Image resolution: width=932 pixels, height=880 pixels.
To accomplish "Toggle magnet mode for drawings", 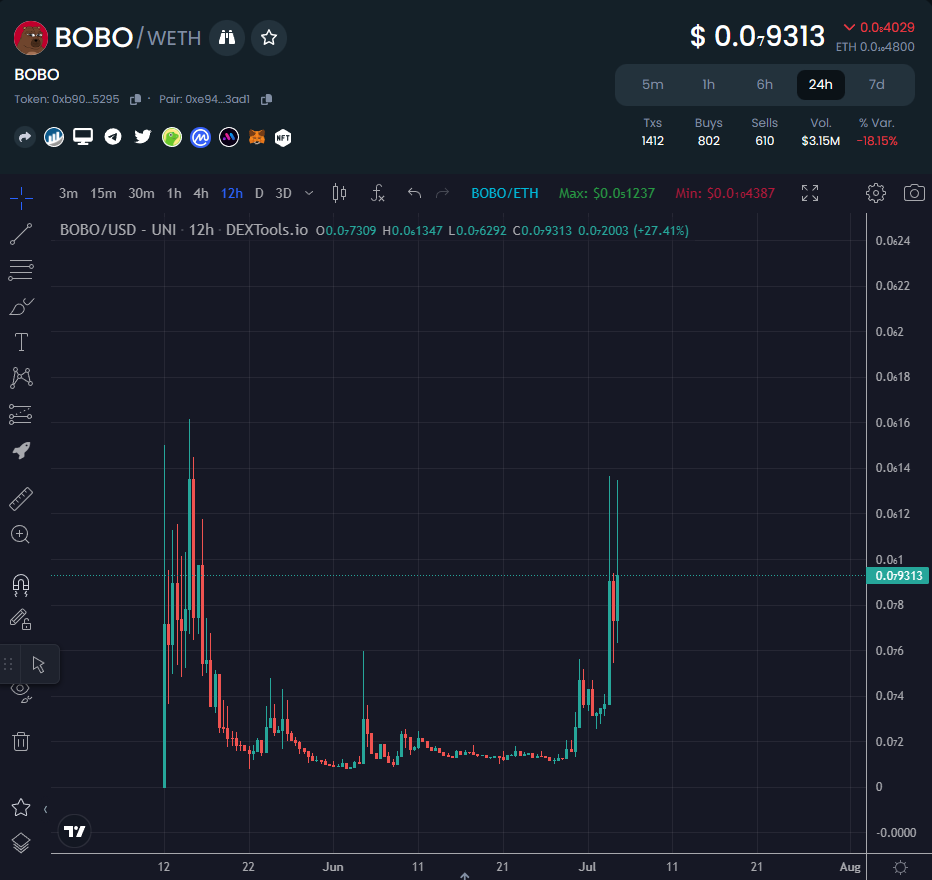I will click(x=21, y=585).
